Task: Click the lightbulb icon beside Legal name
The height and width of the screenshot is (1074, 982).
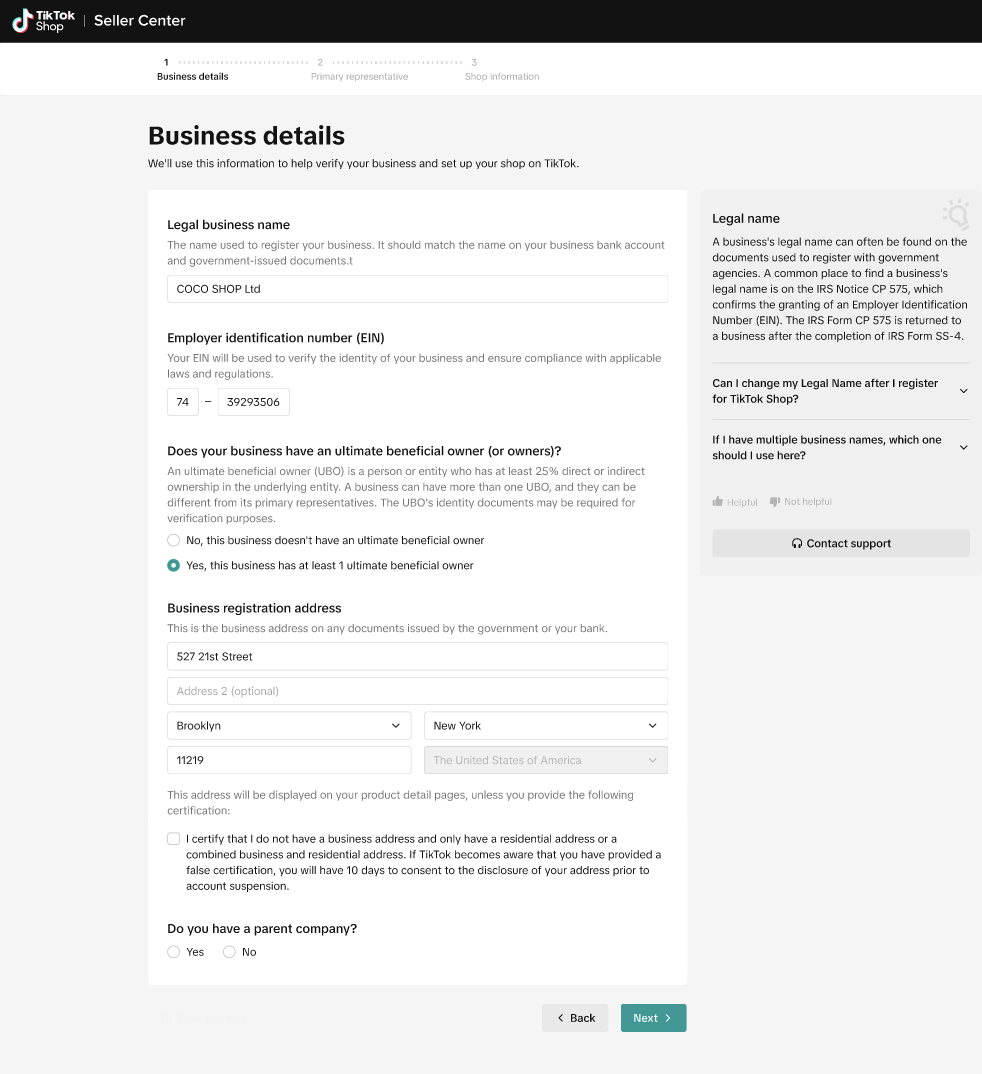Action: click(x=956, y=214)
